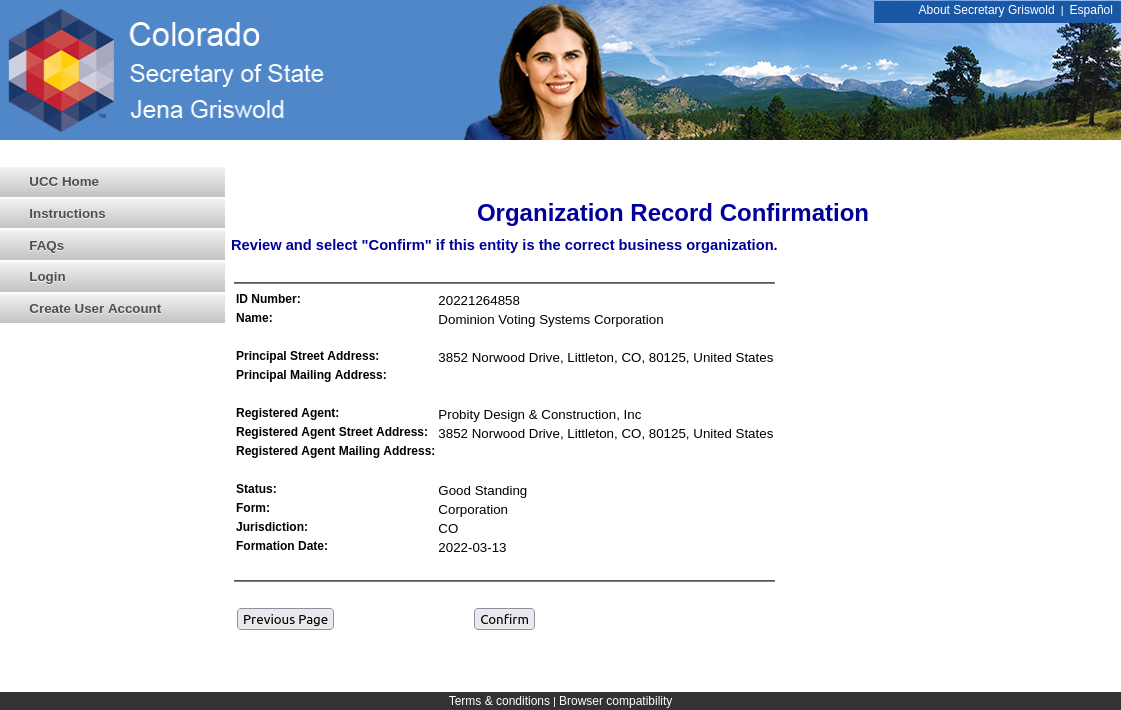Go back with Previous Page button
1121x710 pixels.
pyautogui.click(x=285, y=619)
